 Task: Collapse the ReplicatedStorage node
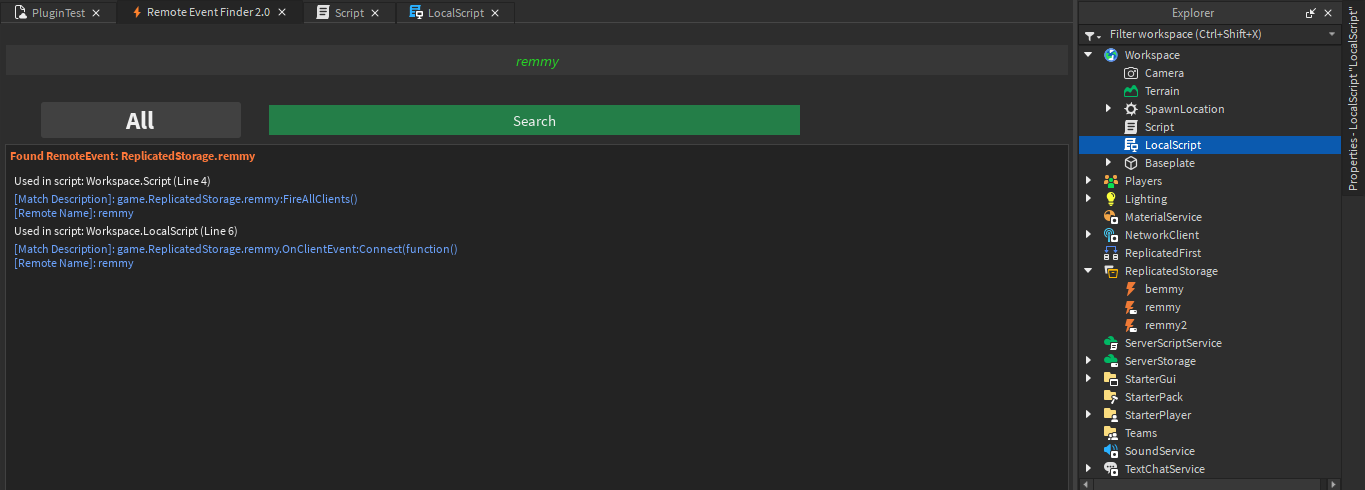[x=1088, y=271]
